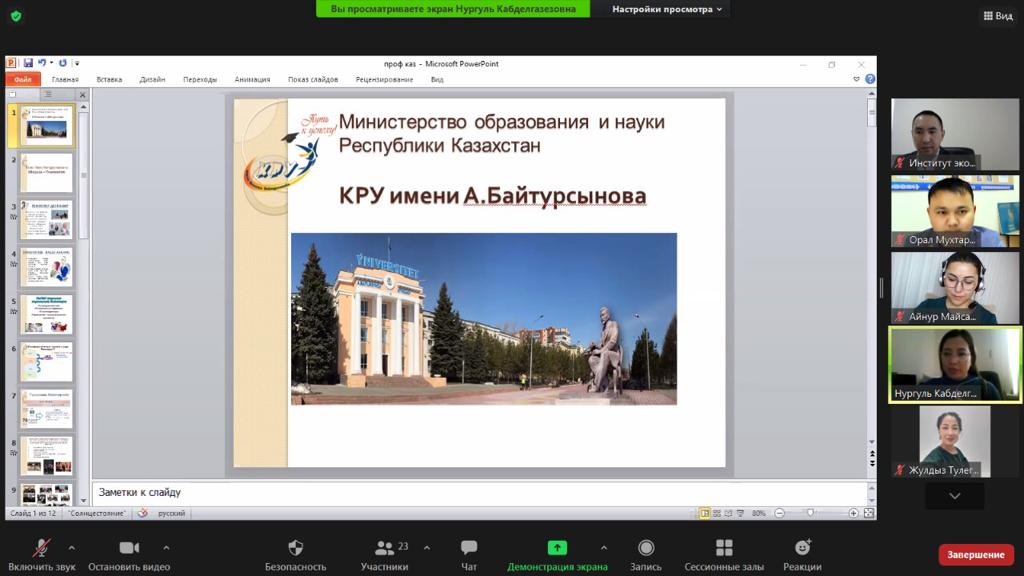
Task: Open the Undo history dropdown arrow
Action: pyautogui.click(x=52, y=63)
